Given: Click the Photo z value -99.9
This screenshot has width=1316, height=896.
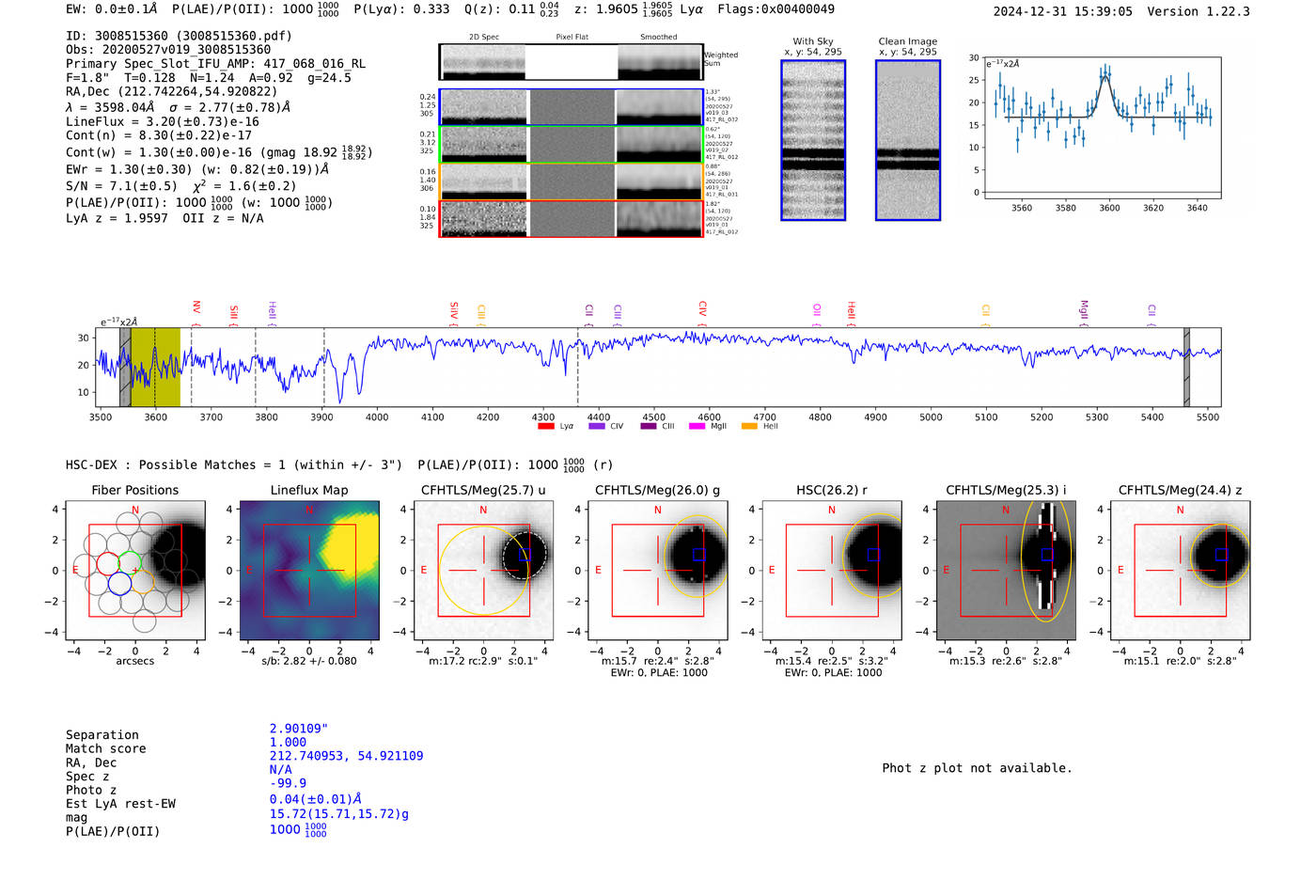Looking at the screenshot, I should point(288,783).
